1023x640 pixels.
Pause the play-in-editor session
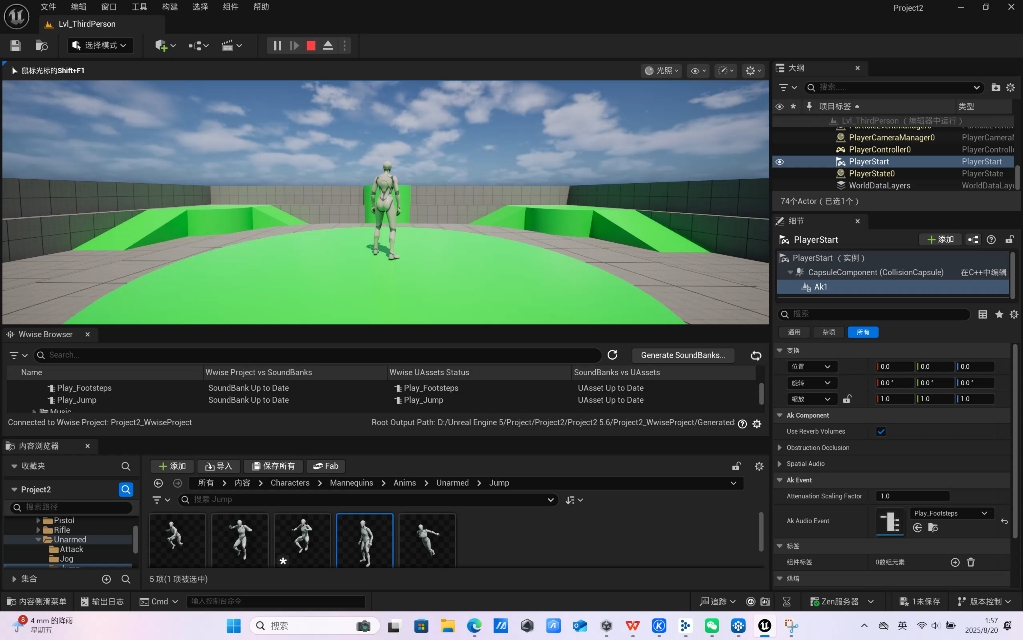tap(277, 46)
